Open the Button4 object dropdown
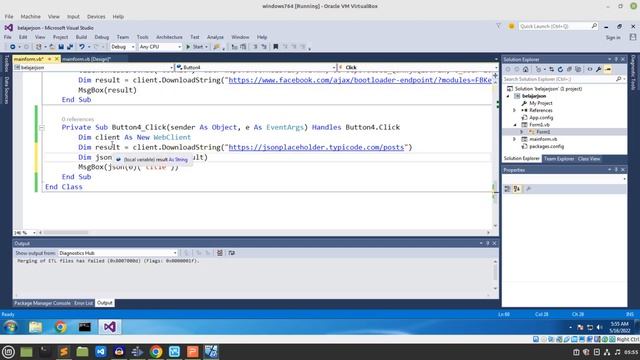The width and height of the screenshot is (640, 360). (x=256, y=67)
